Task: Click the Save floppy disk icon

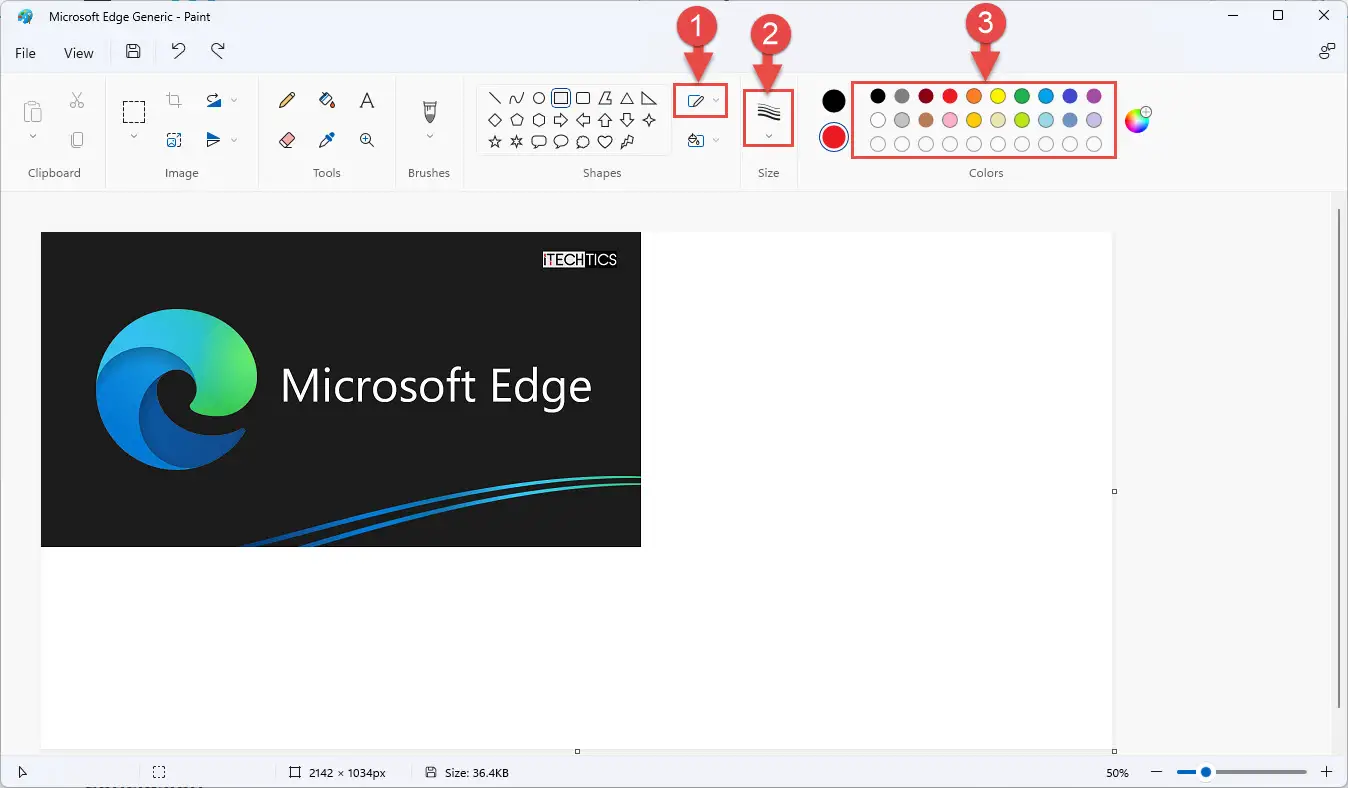Action: coord(133,52)
